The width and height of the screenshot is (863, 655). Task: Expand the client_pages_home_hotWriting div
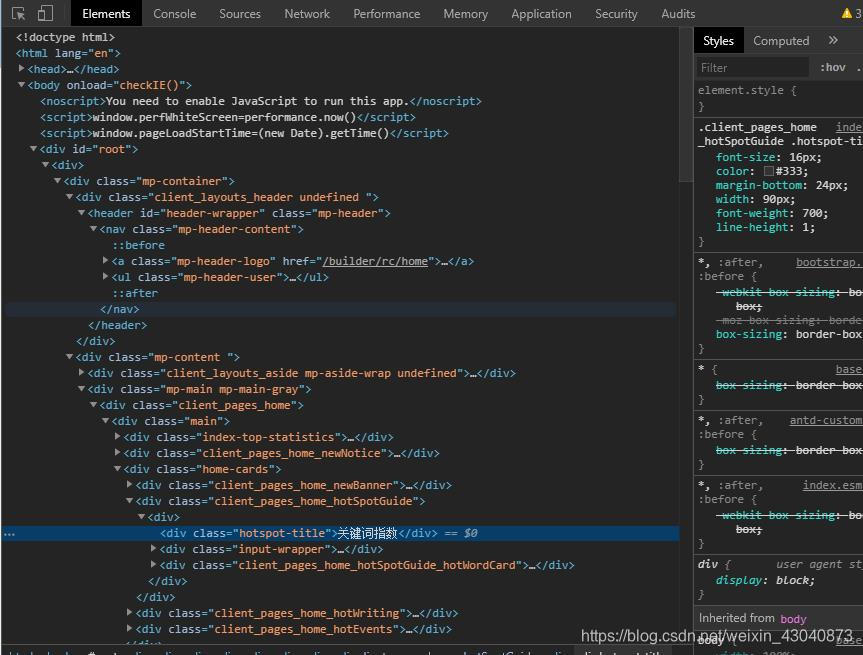129,612
